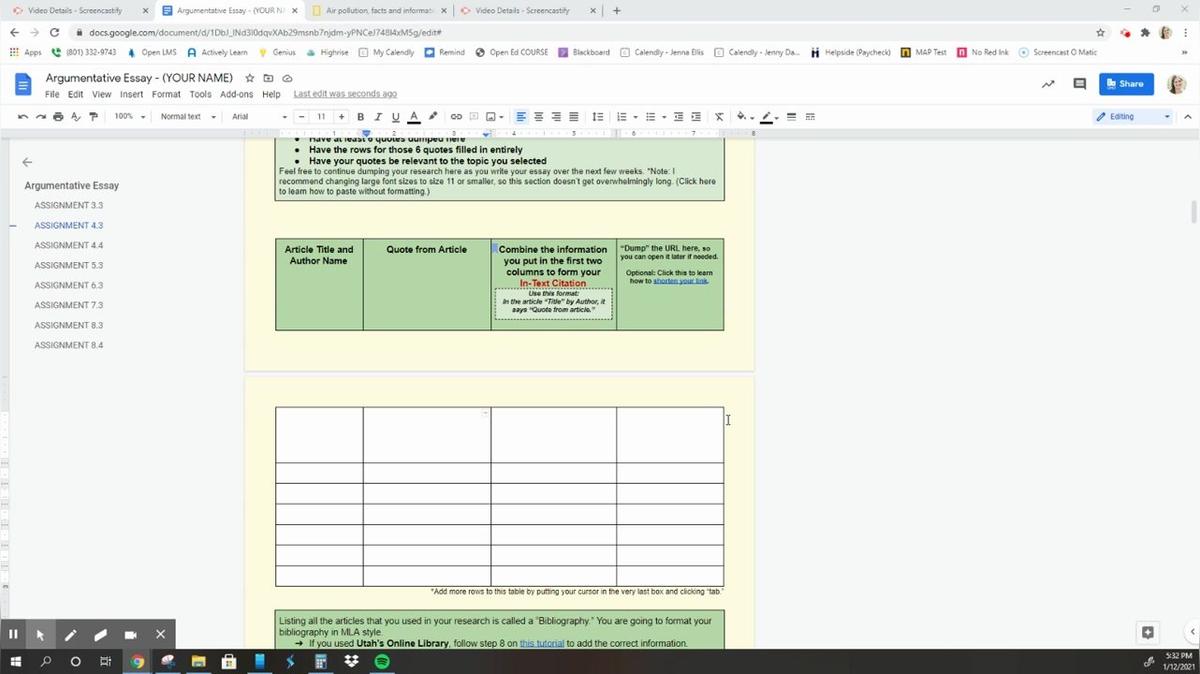Viewport: 1200px width, 674px height.
Task: Click the clear formatting icon
Action: [x=718, y=117]
